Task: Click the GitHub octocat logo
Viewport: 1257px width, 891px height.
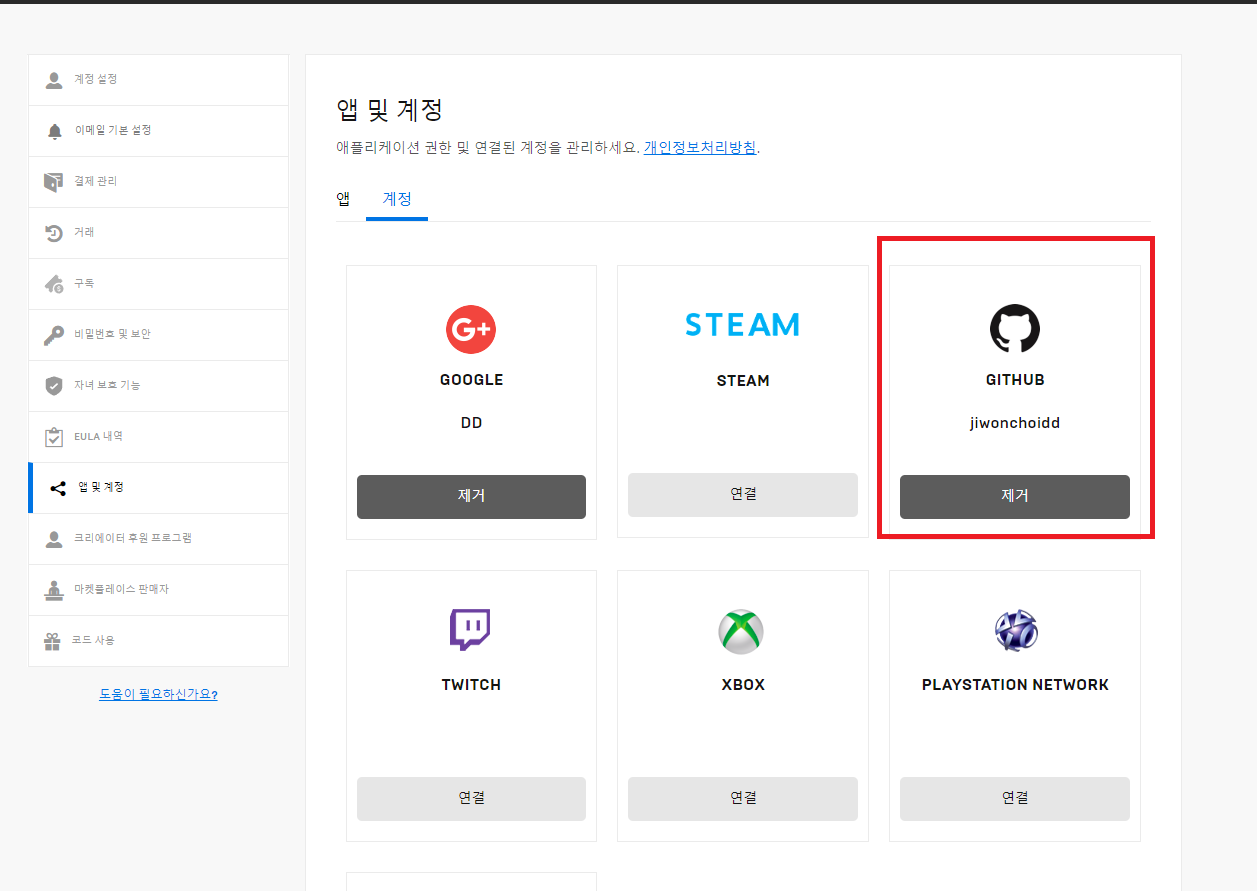Action: [1015, 329]
